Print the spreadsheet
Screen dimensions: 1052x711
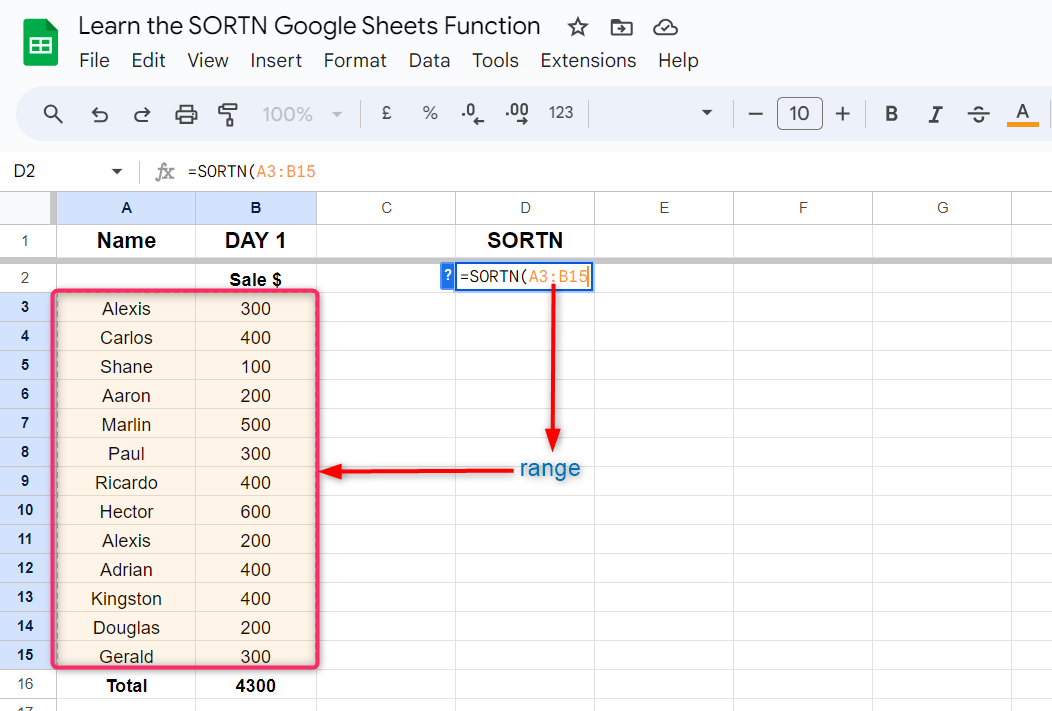(186, 114)
